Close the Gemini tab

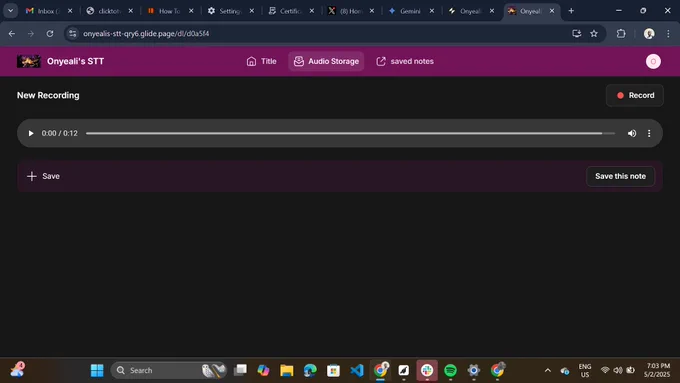(432, 11)
